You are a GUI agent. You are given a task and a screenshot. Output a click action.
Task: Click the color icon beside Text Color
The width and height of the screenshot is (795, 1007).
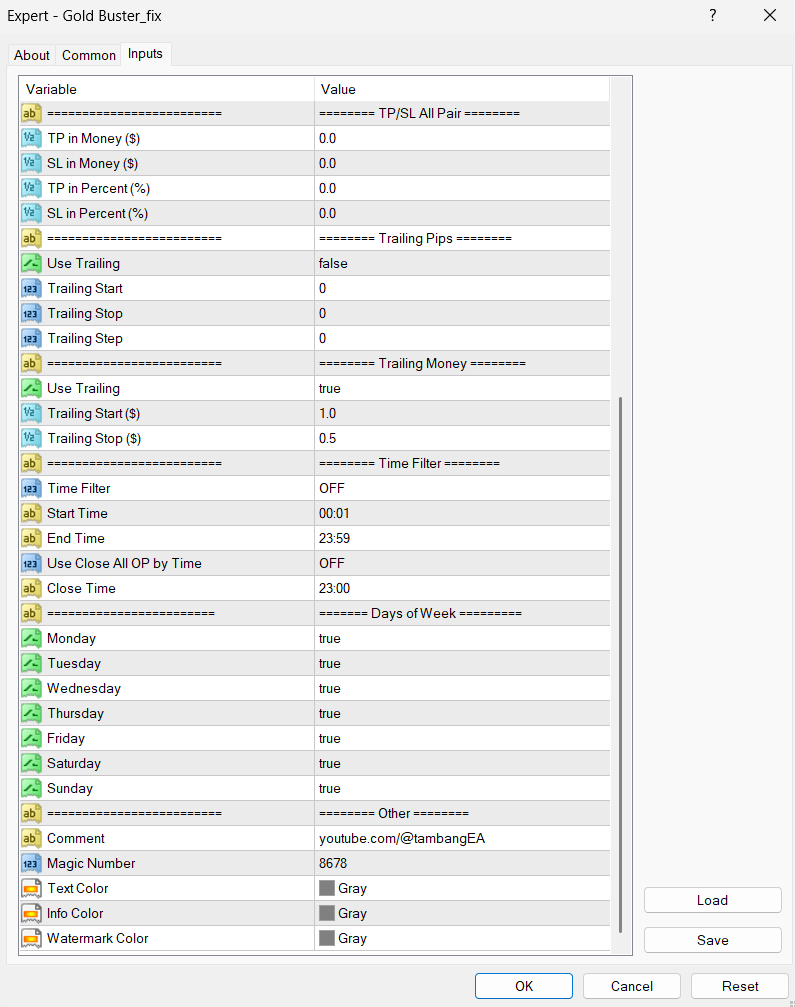(30, 889)
